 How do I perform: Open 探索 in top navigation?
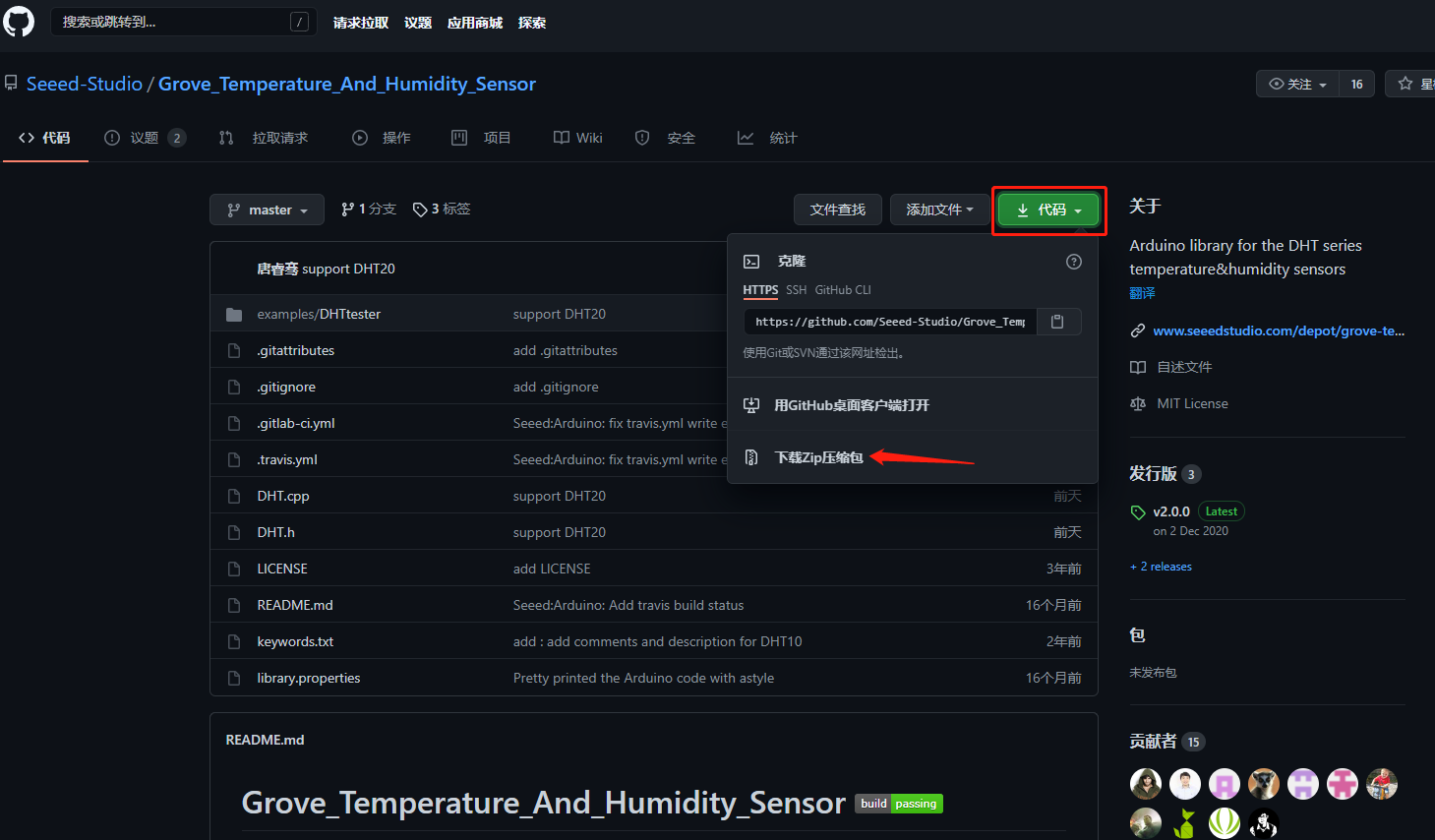tap(532, 23)
